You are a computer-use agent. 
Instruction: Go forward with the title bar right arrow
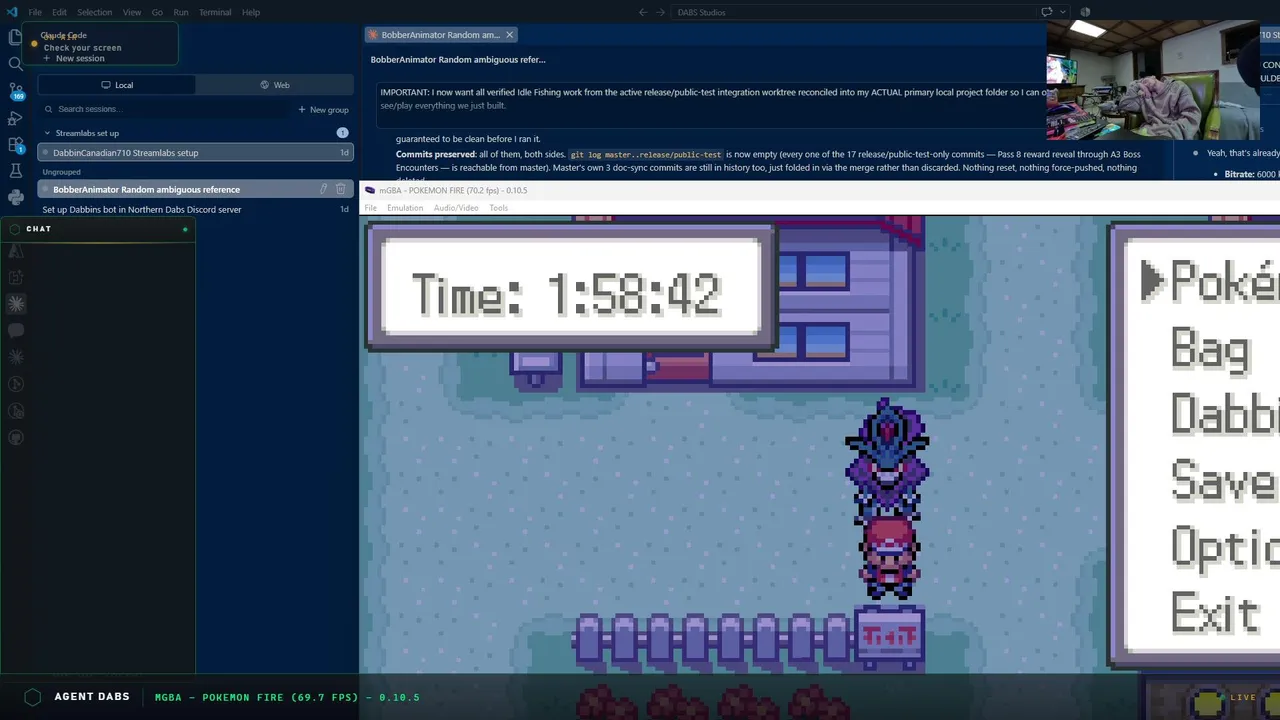660,12
